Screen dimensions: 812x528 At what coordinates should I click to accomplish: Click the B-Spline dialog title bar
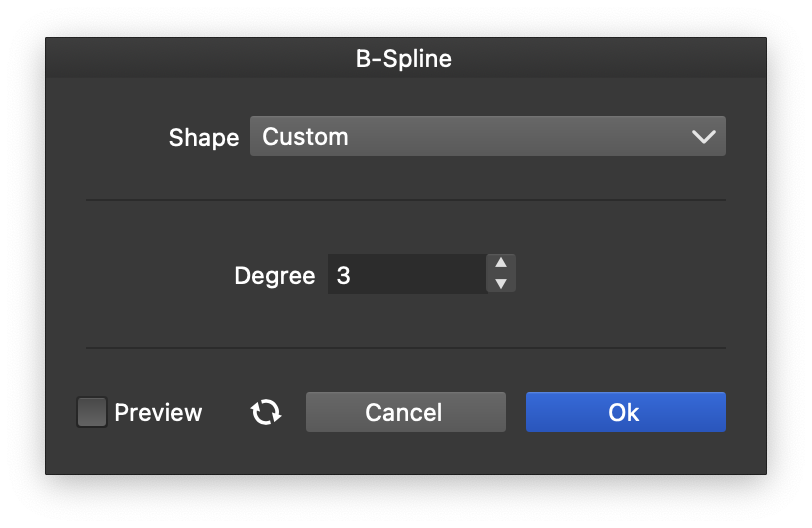coord(404,59)
